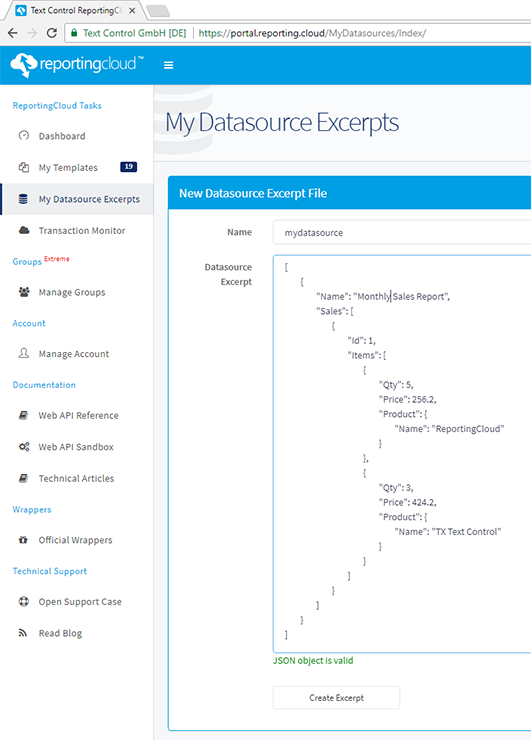Viewport: 531px width, 740px height.
Task: Click the Web API Reference book icon
Action: 23,415
